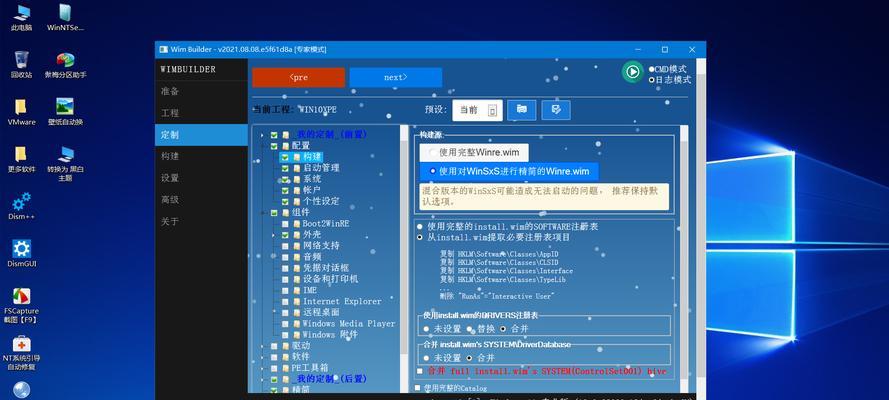Click folder icon beside Internet Explorer
This screenshot has height=400, width=889.
[297, 301]
